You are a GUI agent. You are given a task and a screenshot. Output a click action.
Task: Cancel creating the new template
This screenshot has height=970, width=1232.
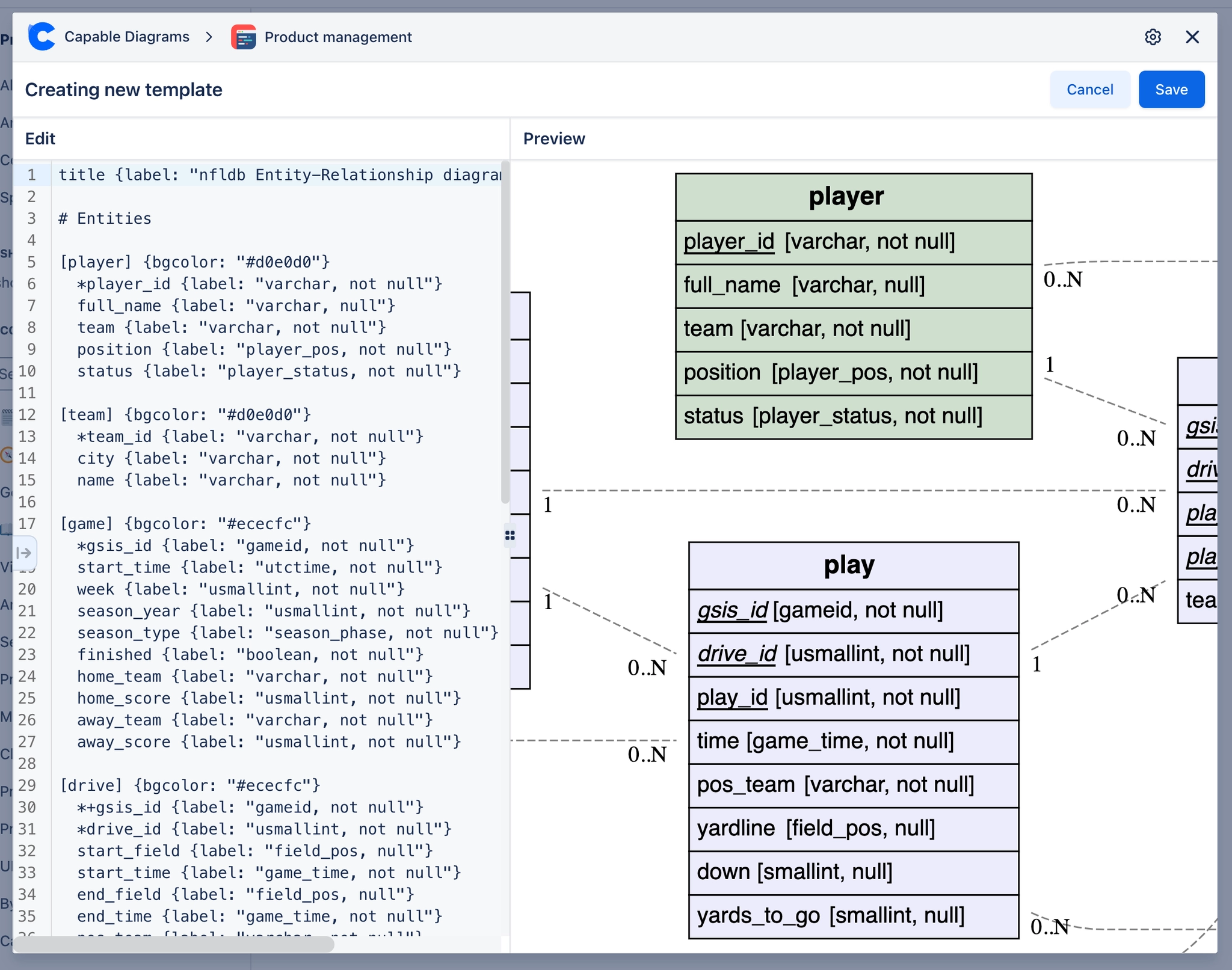pos(1089,89)
